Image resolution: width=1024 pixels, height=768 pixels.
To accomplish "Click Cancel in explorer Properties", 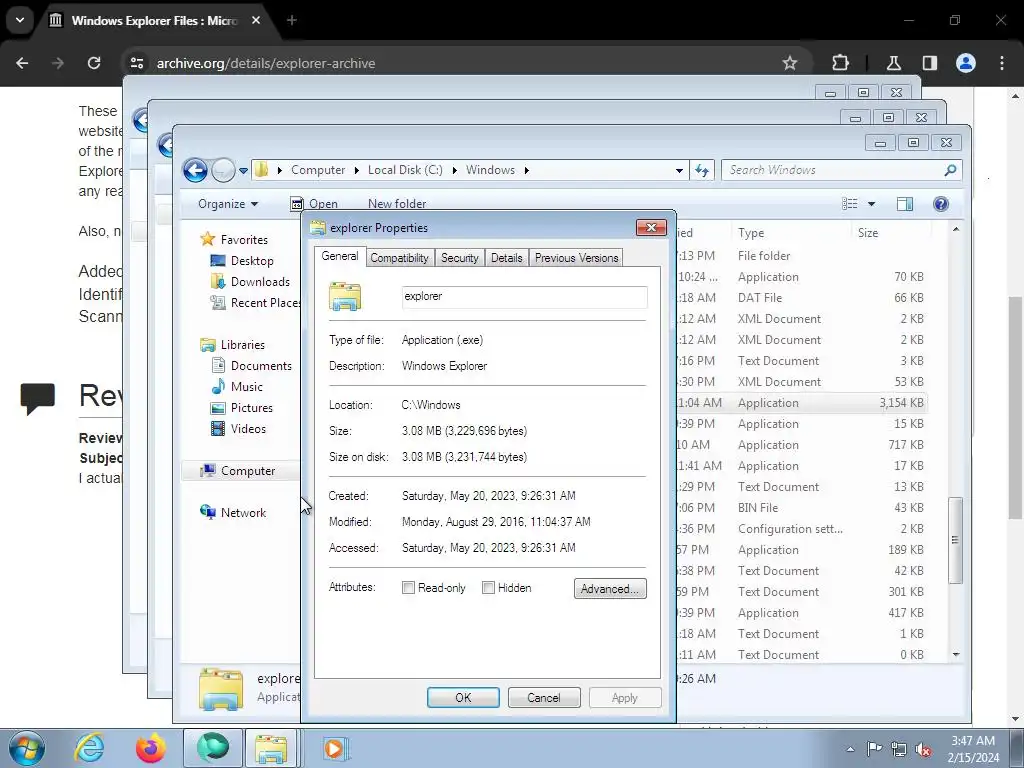I will tap(543, 697).
